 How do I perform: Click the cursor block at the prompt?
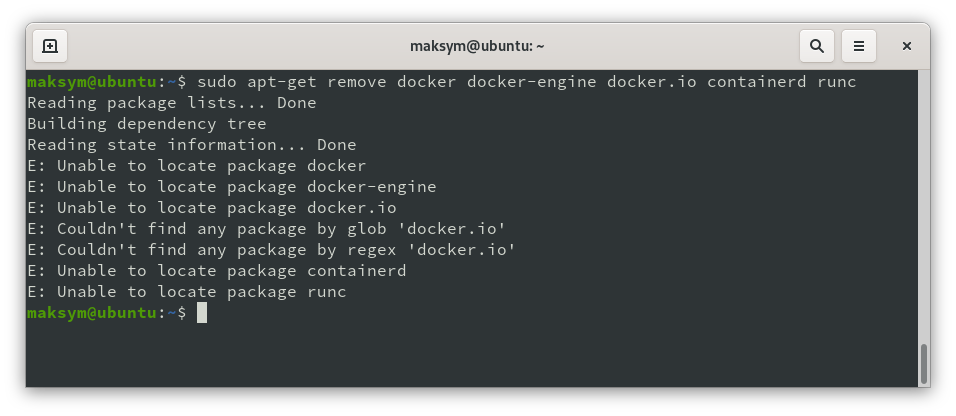[x=202, y=313]
